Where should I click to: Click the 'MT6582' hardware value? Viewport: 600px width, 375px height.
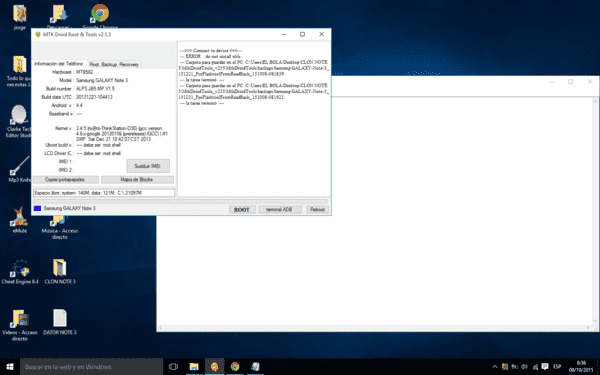point(84,72)
